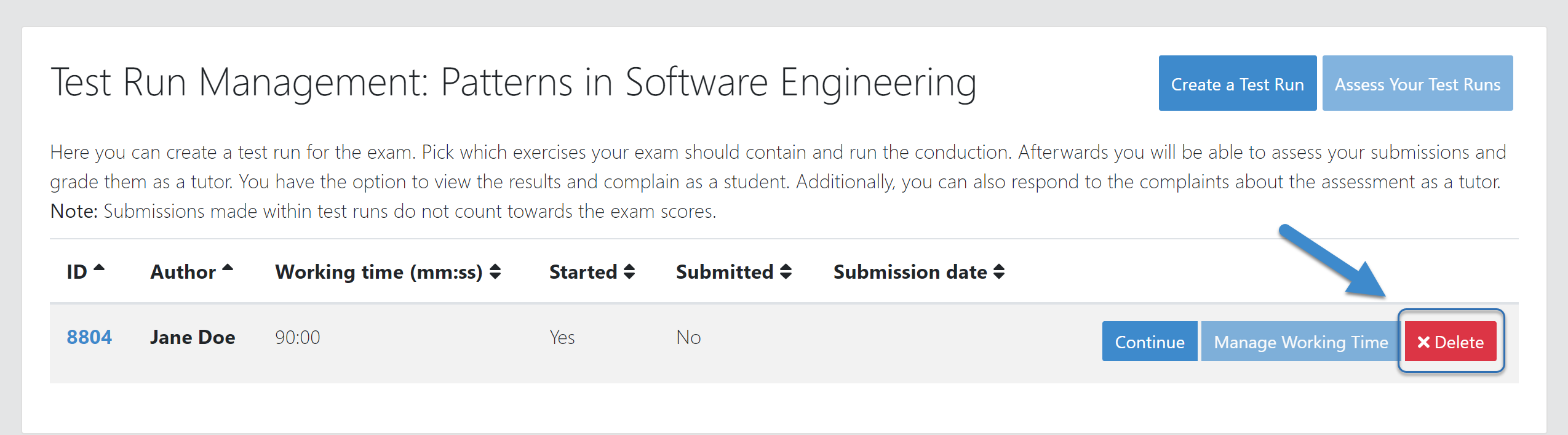Click the sort icon beside Submission date
Screen dimensions: 1568x435
pyautogui.click(x=1000, y=271)
